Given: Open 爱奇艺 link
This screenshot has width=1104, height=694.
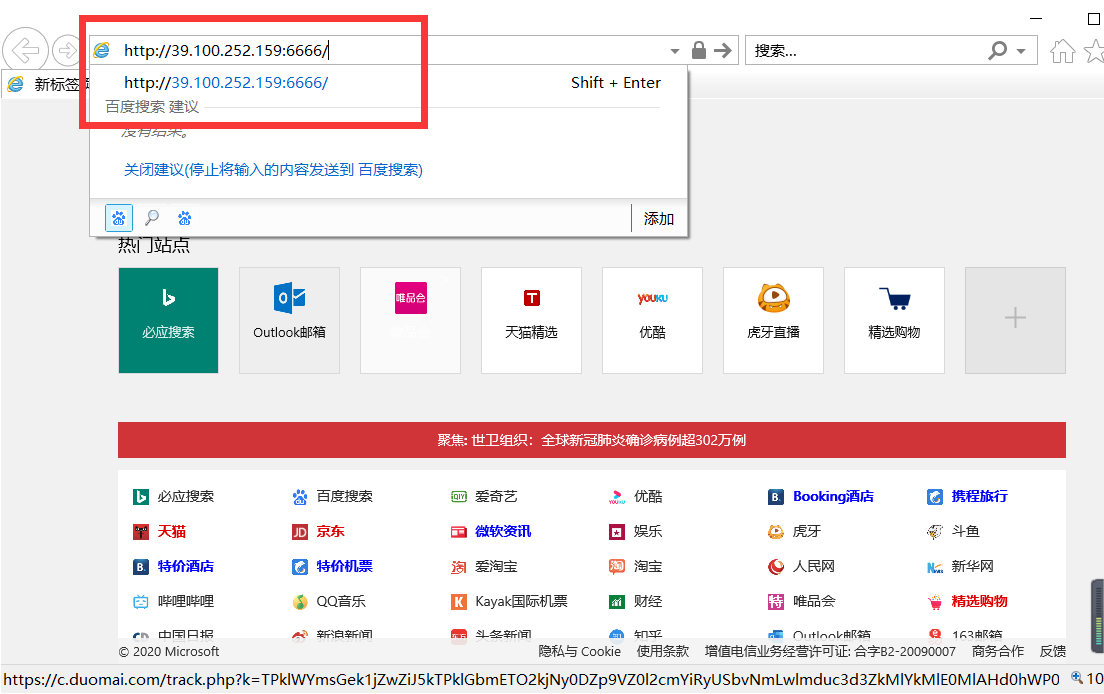Looking at the screenshot, I should tap(496, 496).
